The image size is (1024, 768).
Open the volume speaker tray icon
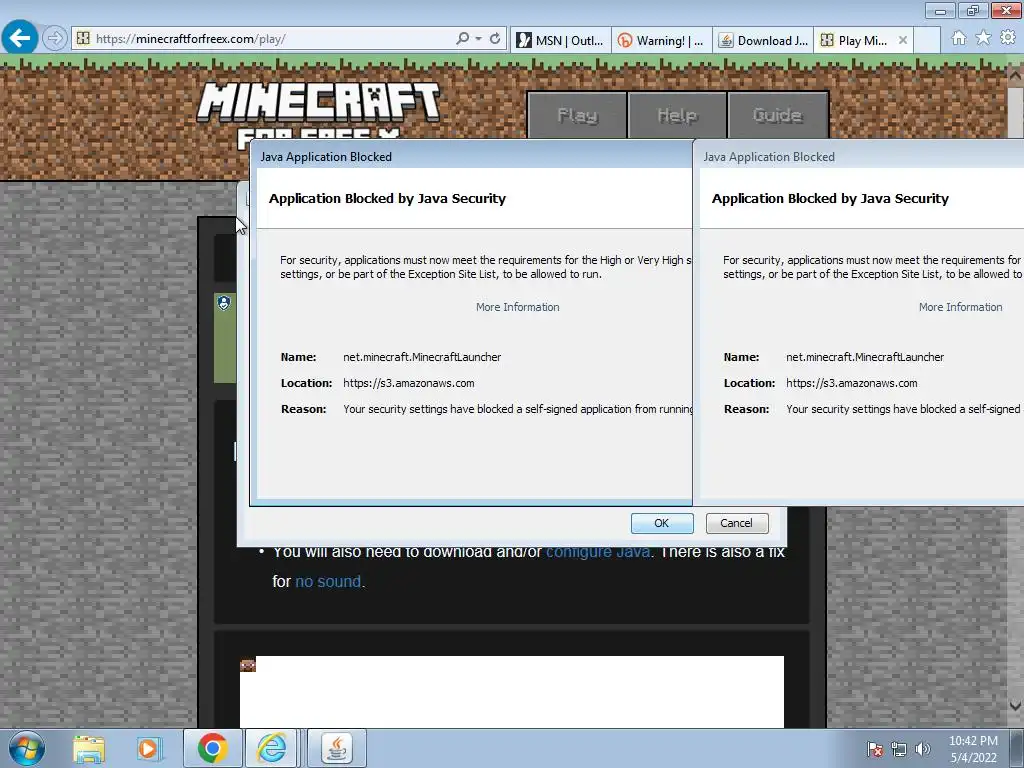922,749
